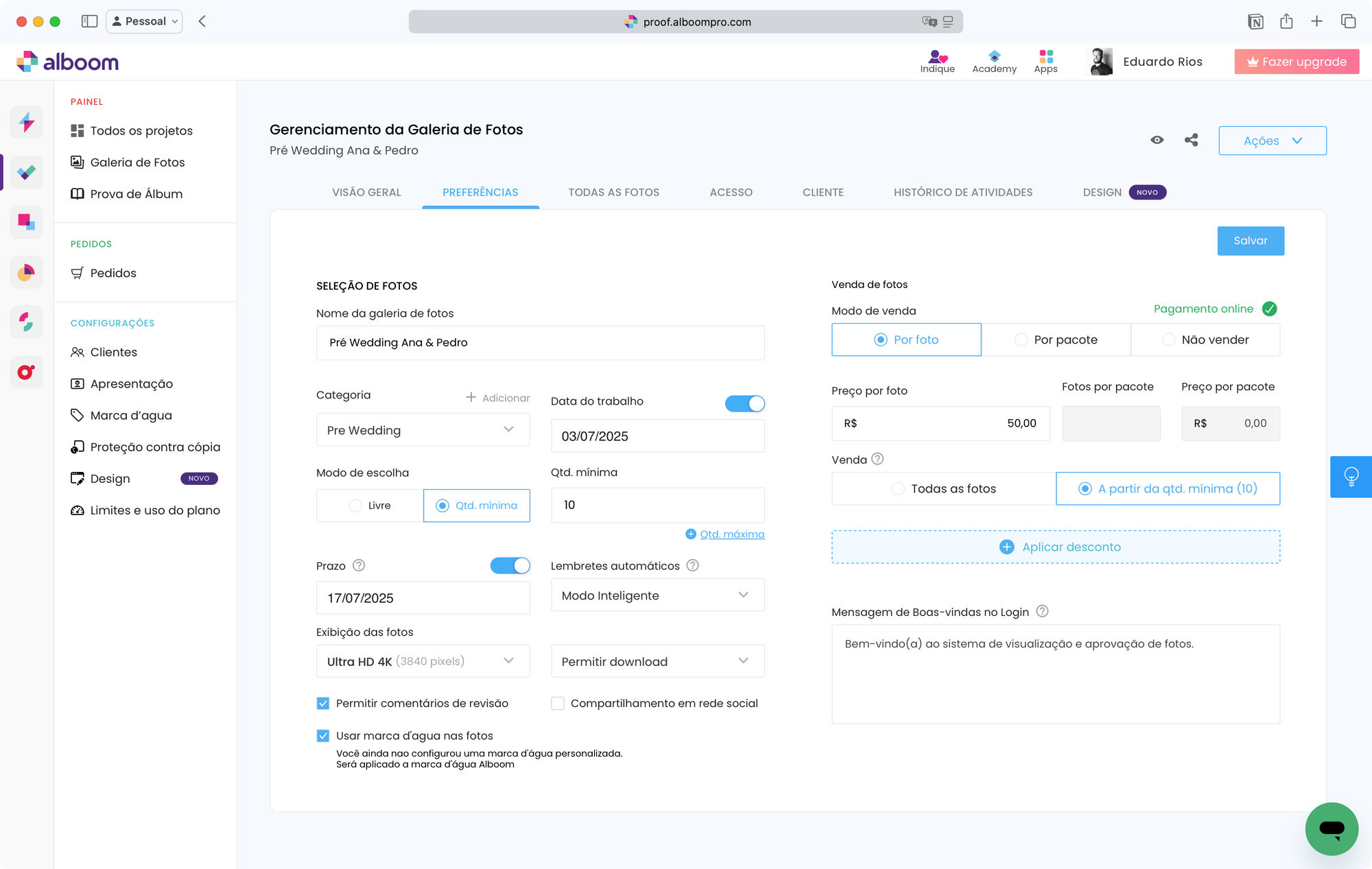1372x869 pixels.
Task: Open the Histórico de Atividades tab
Action: [x=962, y=192]
